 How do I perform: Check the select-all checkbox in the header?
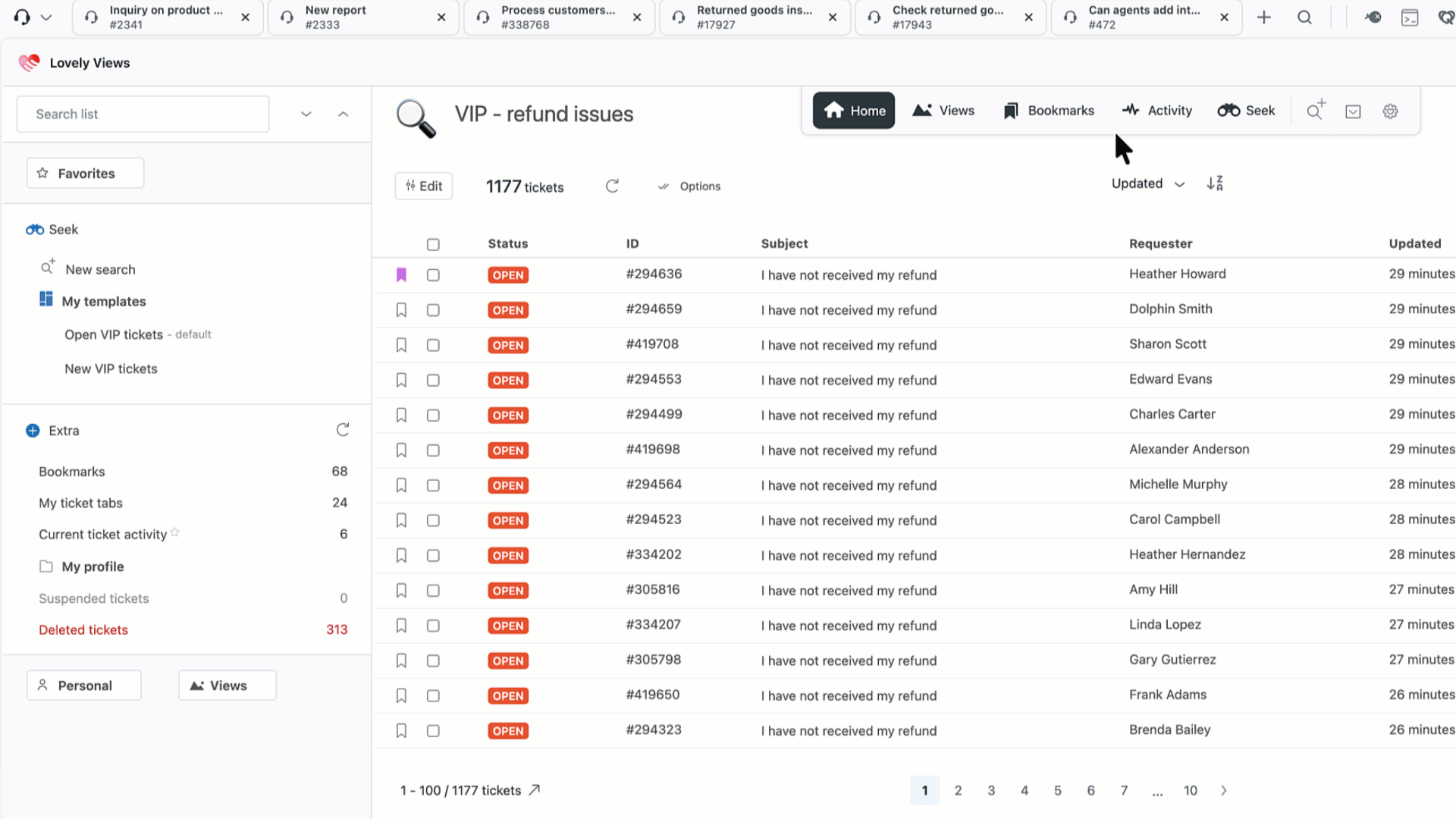(433, 244)
